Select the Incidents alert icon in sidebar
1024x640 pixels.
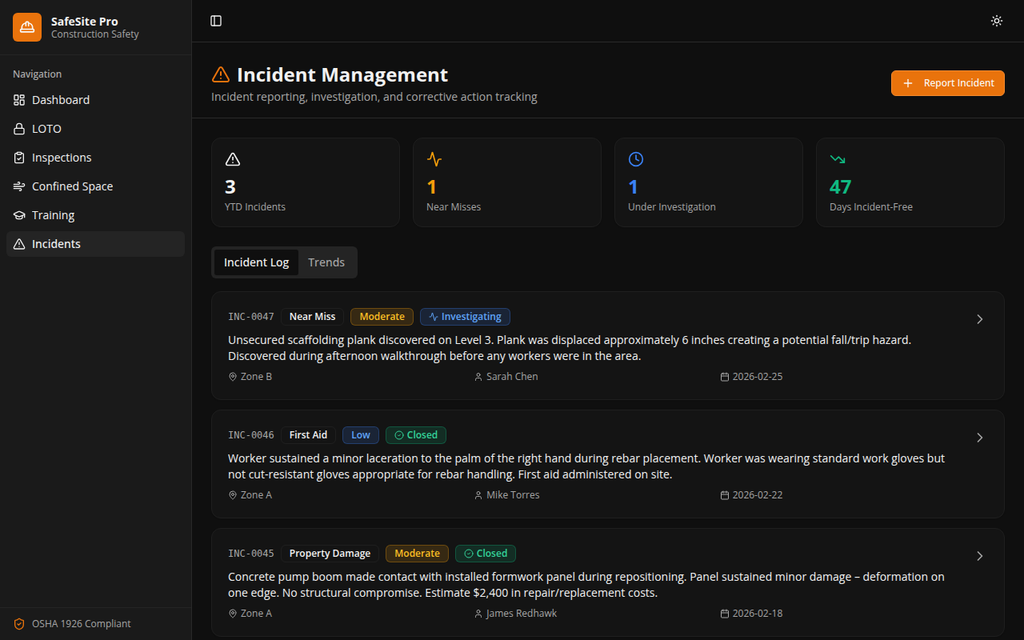pyautogui.click(x=22, y=243)
